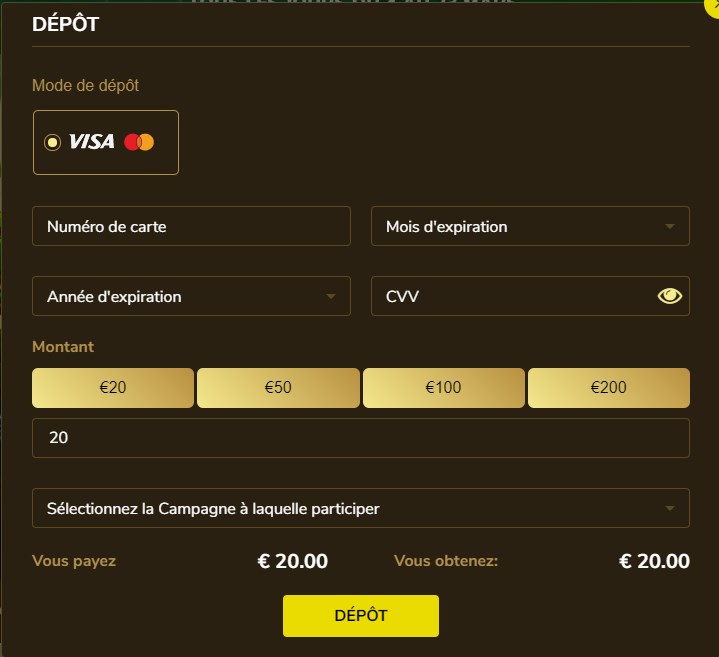Click into the CVV input field
This screenshot has width=719, height=657.
[510, 296]
